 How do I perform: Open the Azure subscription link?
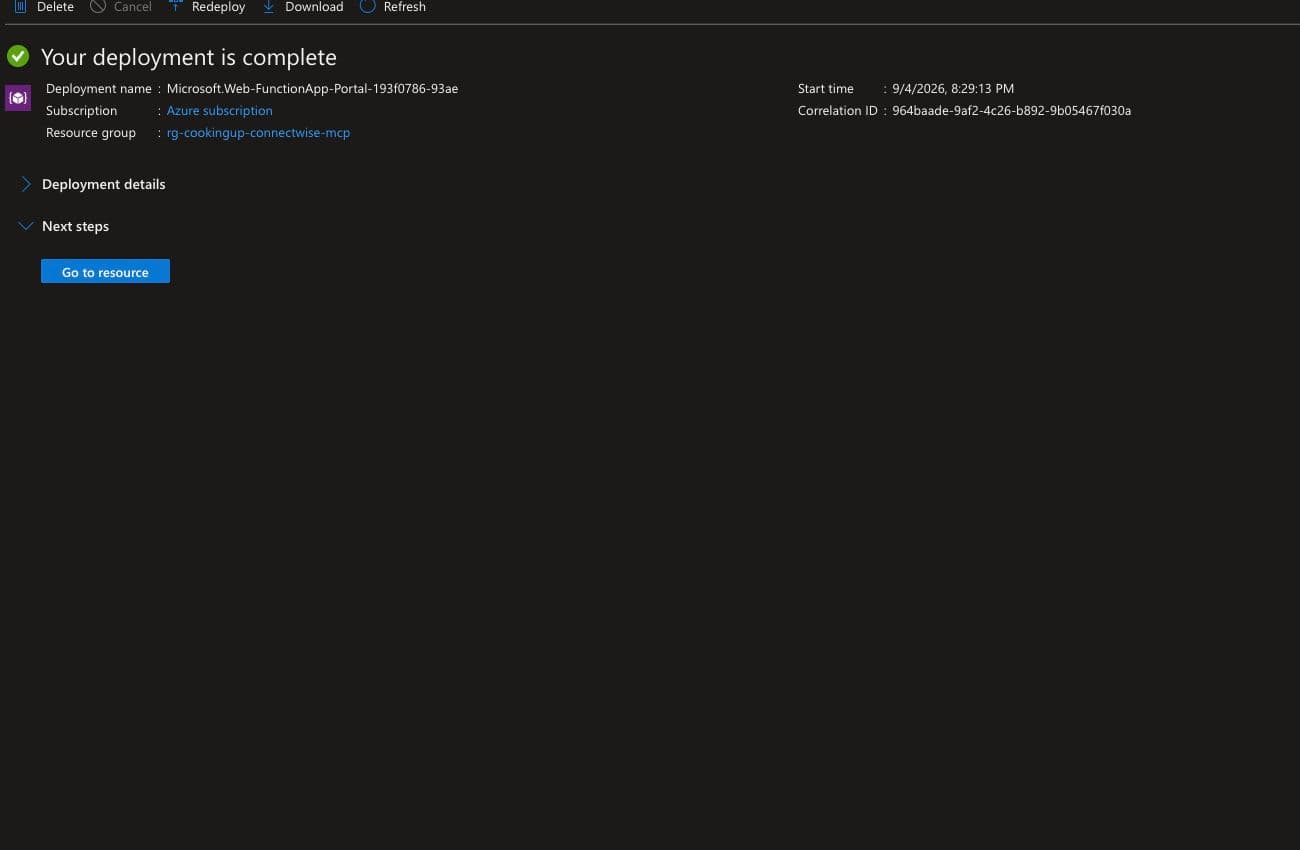pyautogui.click(x=219, y=111)
